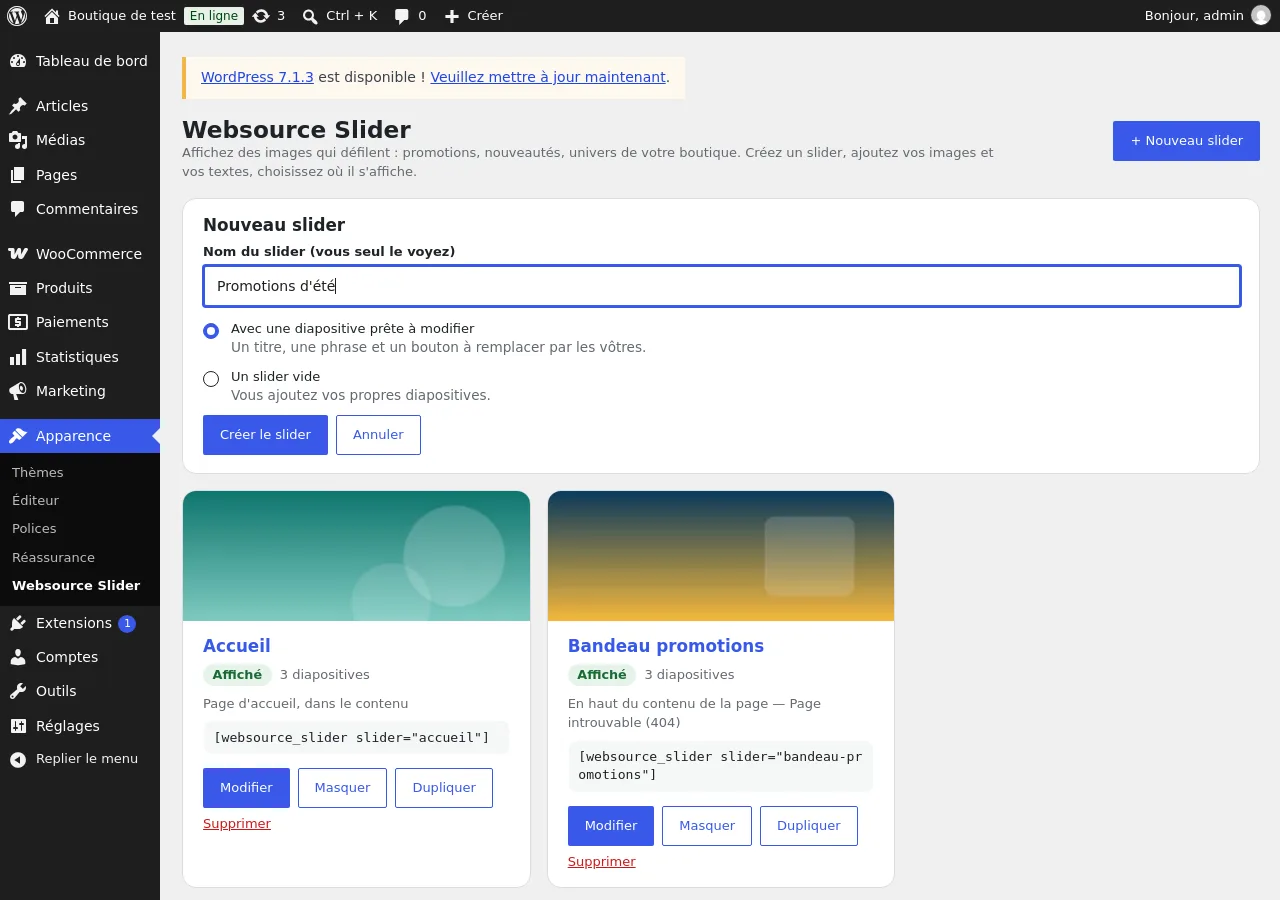The height and width of the screenshot is (900, 1280).
Task: Click the 'Créer le slider' button
Action: pos(265,435)
